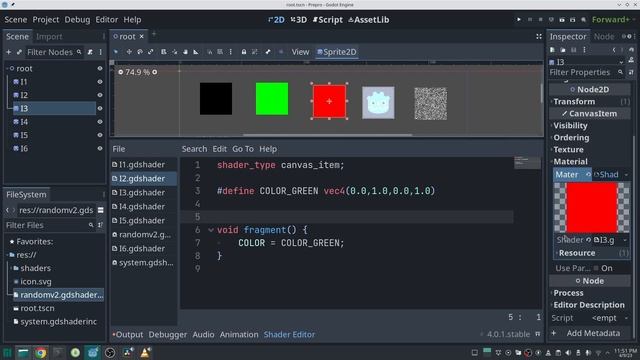Create new resource in Inspector
This screenshot has height=360, width=640.
pos(552,50)
